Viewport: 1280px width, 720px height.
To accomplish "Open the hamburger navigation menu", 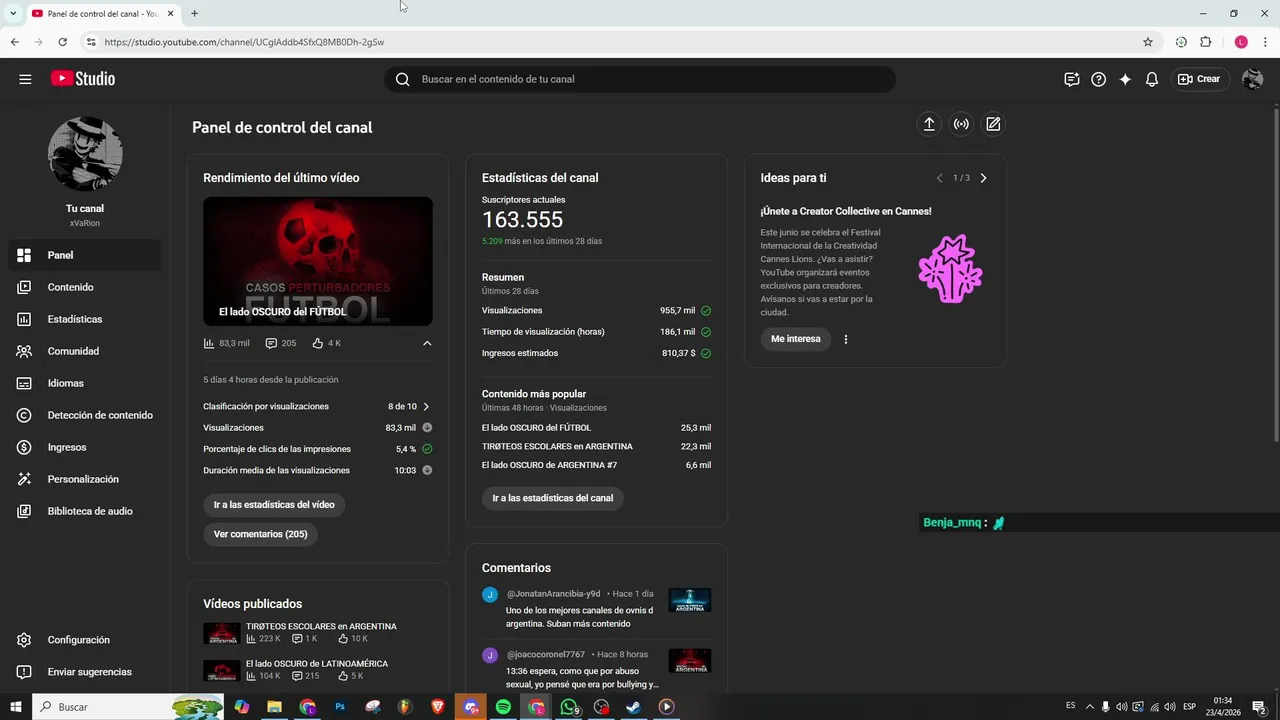I will click(x=25, y=79).
